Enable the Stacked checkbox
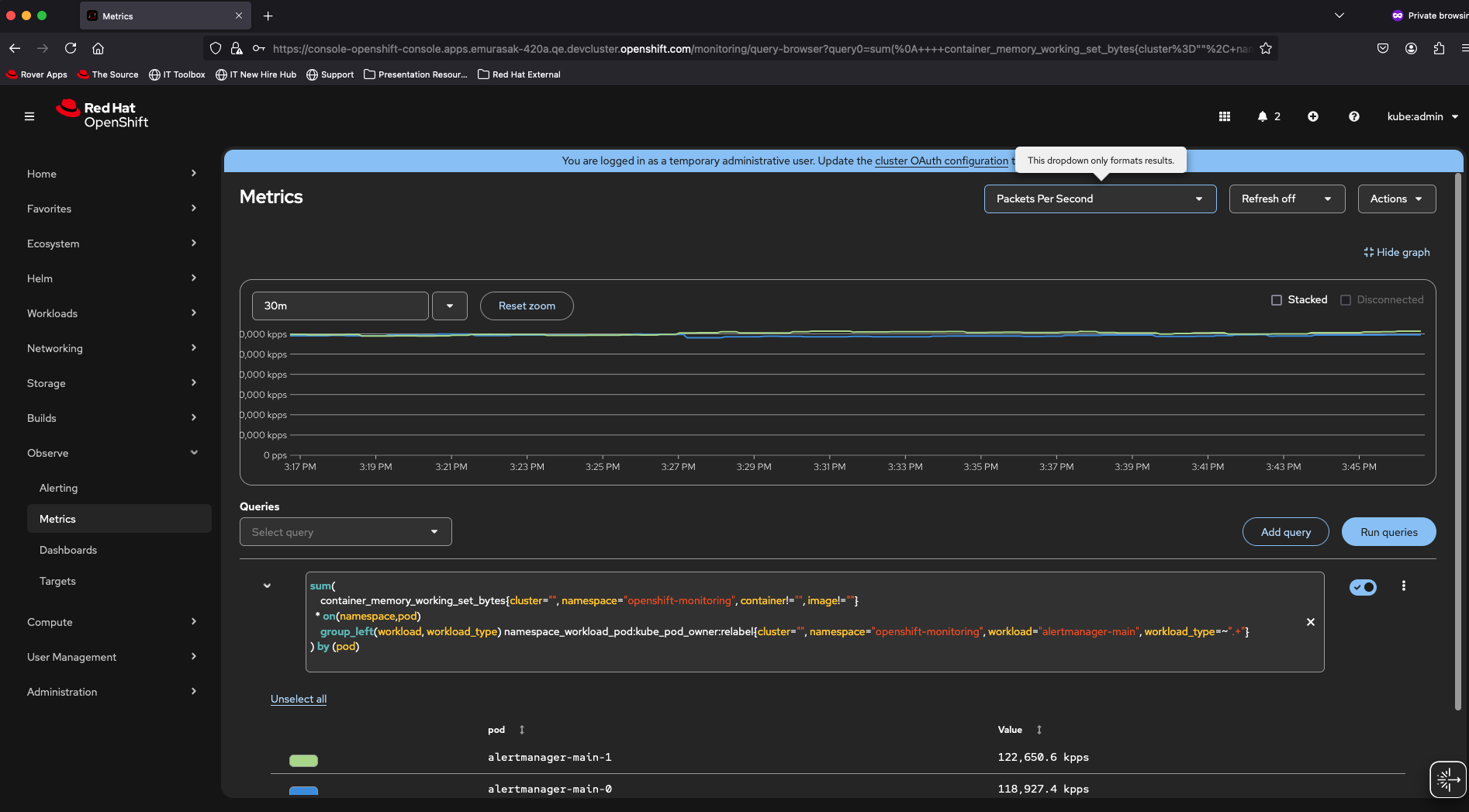The height and width of the screenshot is (812, 1469). [x=1277, y=300]
